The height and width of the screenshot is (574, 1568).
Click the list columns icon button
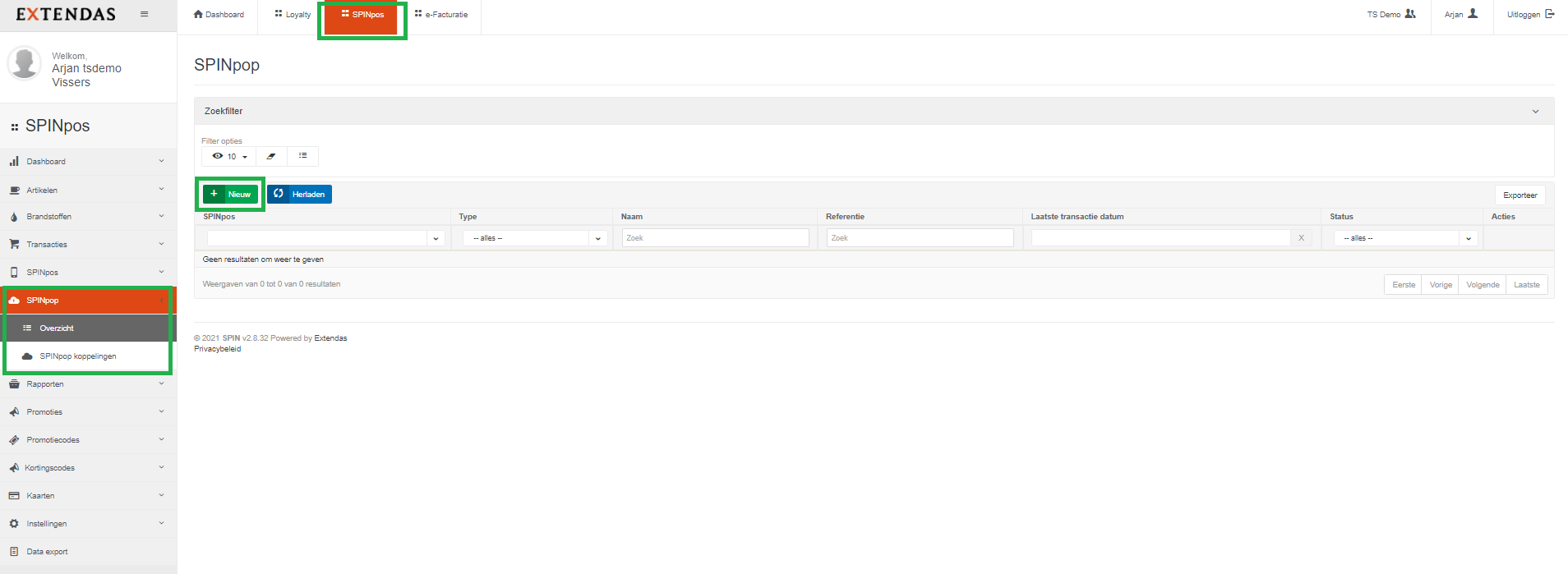coord(302,156)
